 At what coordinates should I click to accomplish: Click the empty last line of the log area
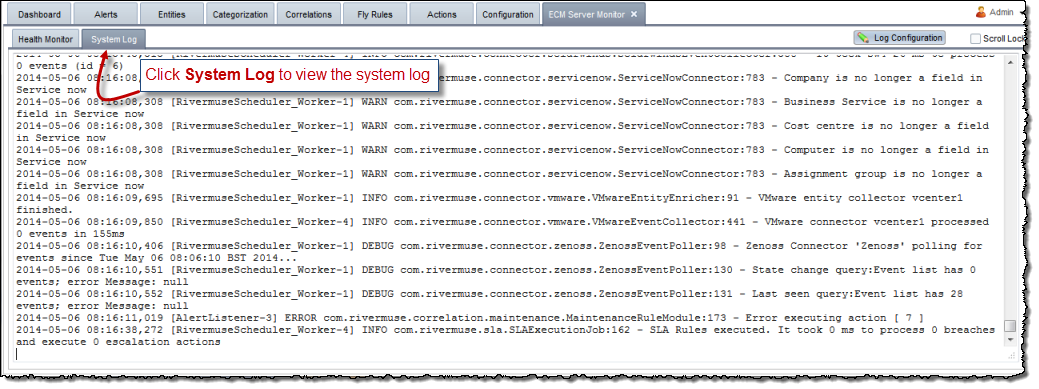[509, 354]
